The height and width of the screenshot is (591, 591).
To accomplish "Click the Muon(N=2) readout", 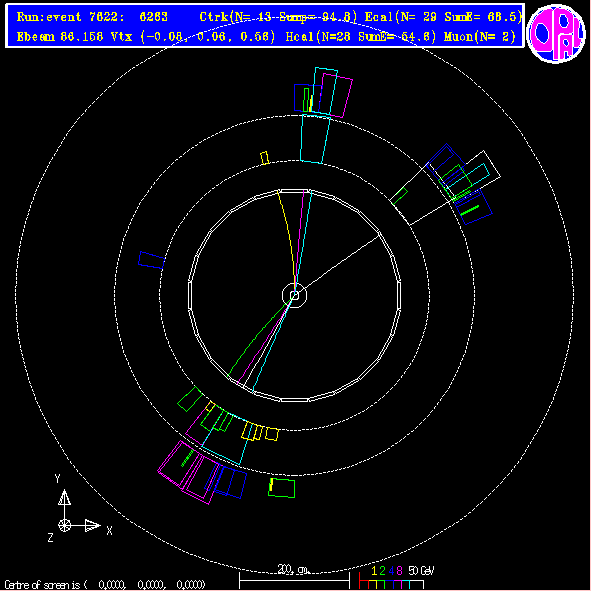I will coord(479,37).
